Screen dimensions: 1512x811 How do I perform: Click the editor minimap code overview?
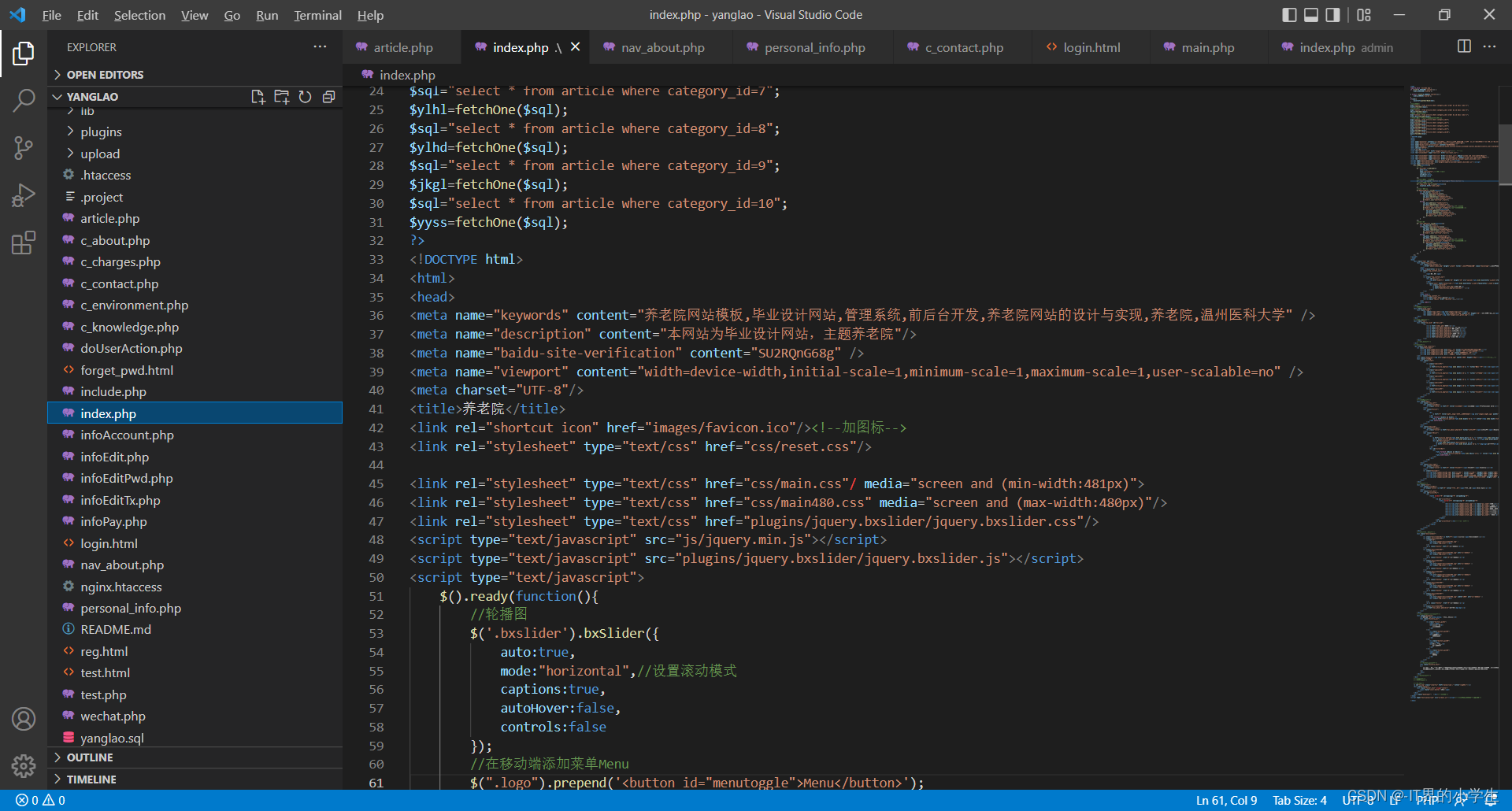1453,394
